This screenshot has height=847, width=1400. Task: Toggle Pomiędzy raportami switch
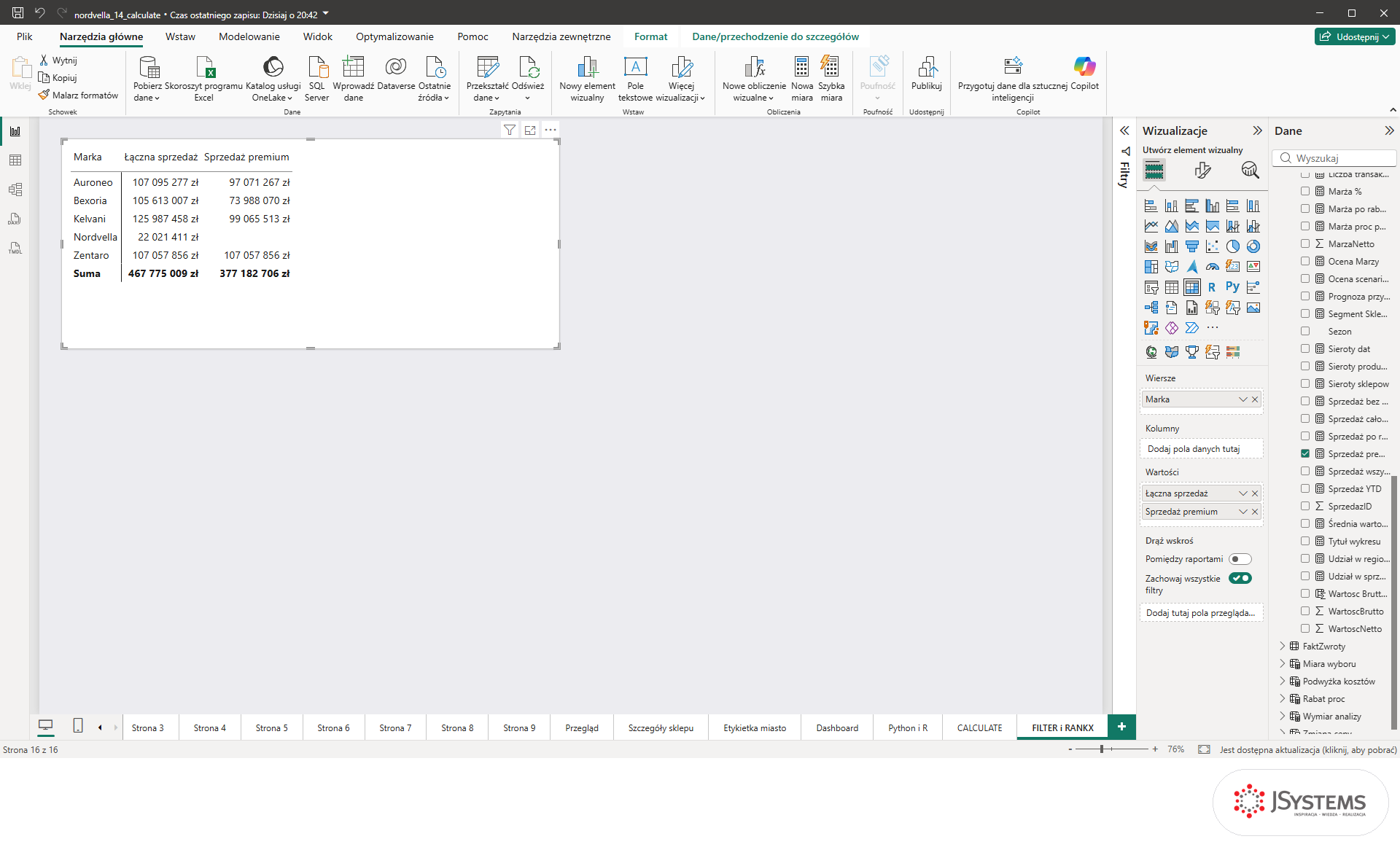tap(1240, 559)
